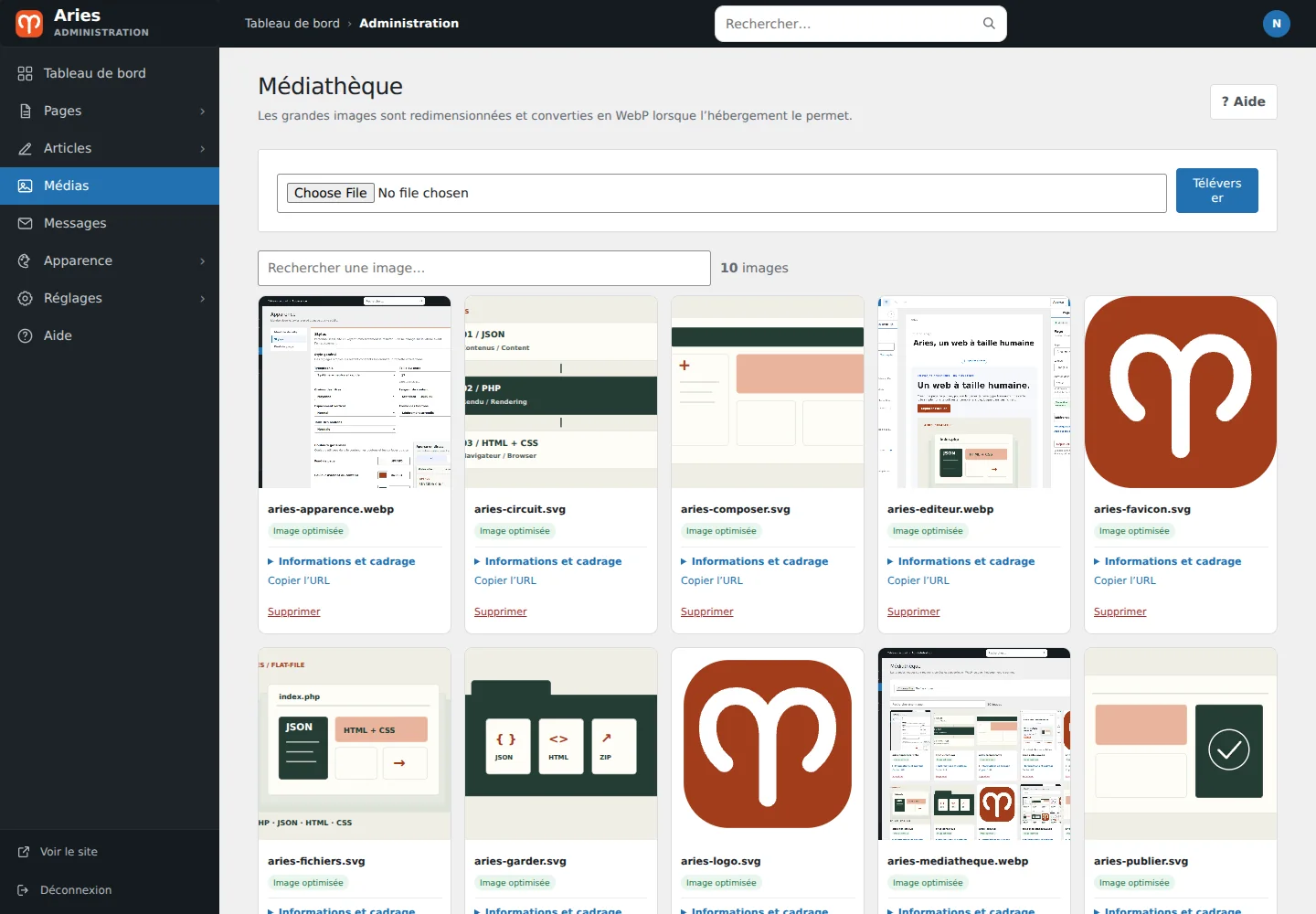Click the Messages envelope icon

(25, 223)
